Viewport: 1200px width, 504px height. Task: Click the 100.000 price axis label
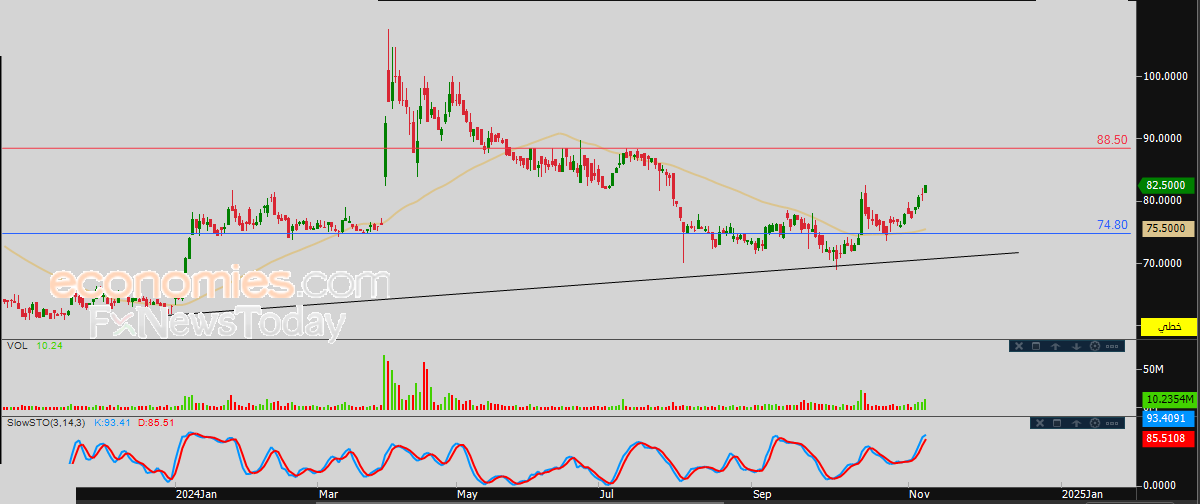click(x=1166, y=76)
